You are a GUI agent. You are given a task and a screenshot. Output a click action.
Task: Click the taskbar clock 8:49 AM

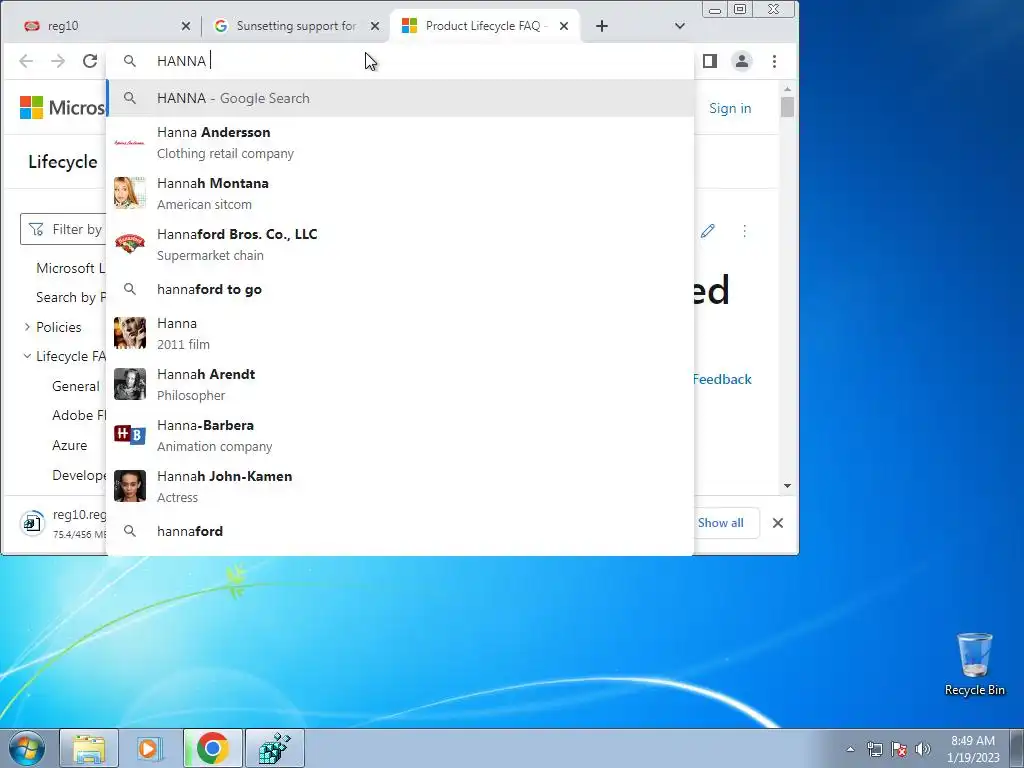(x=973, y=749)
